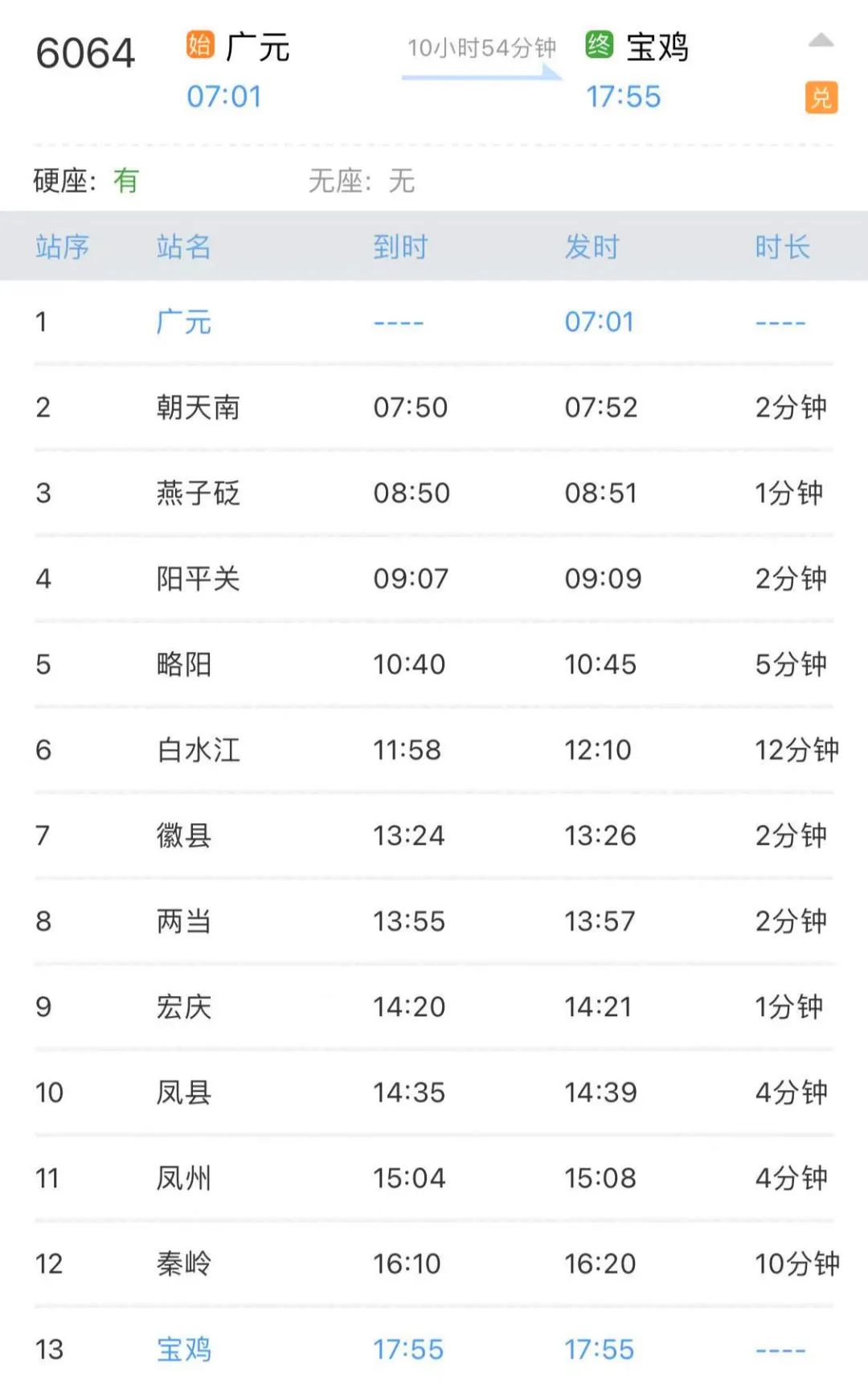Select the 白水江 station row
The width and height of the screenshot is (868, 1381).
click(x=198, y=750)
